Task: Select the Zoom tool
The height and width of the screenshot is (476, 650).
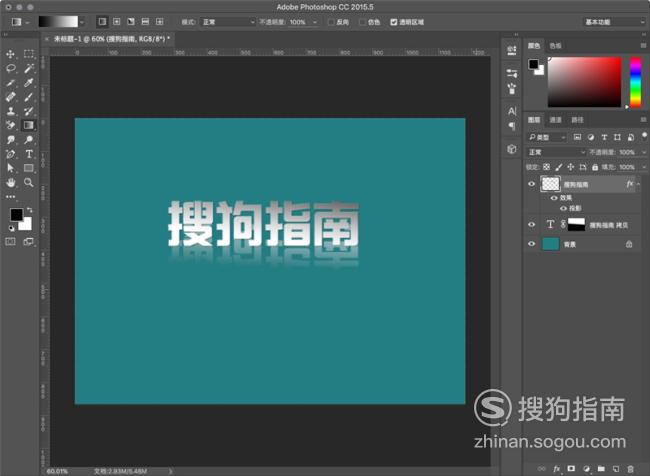Action: tap(29, 182)
